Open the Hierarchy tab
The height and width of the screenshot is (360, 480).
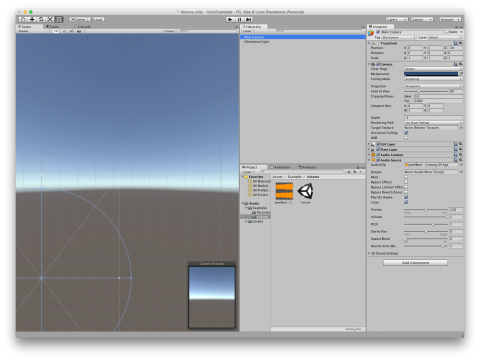click(253, 27)
